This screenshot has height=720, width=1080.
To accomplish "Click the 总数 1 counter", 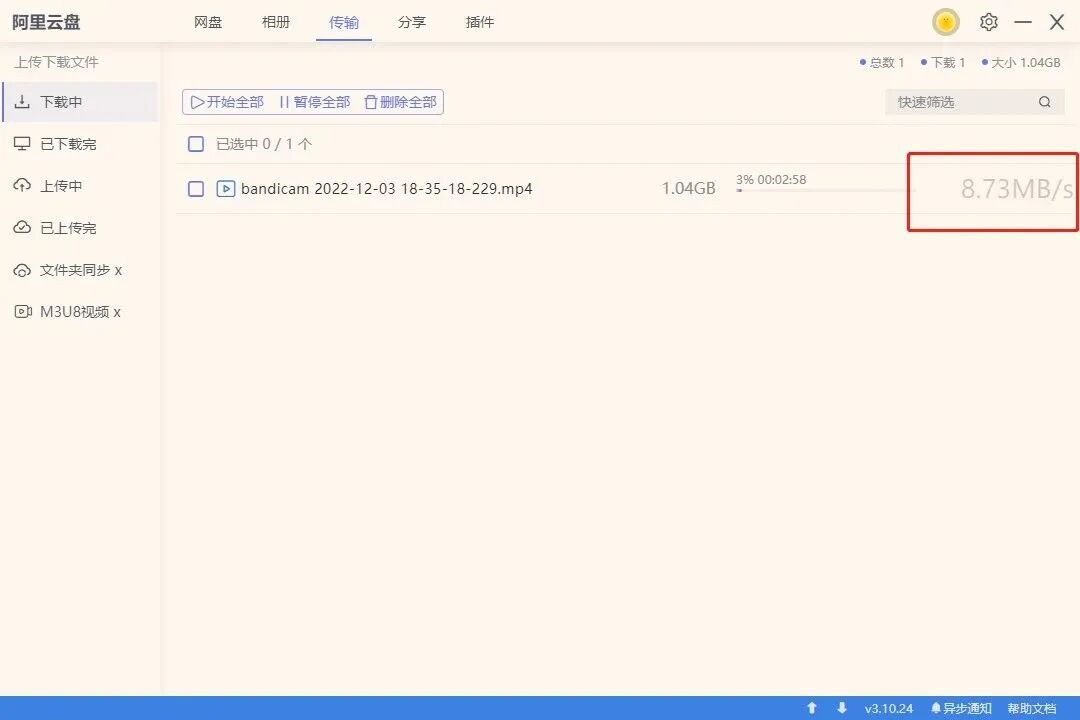I will 882,63.
